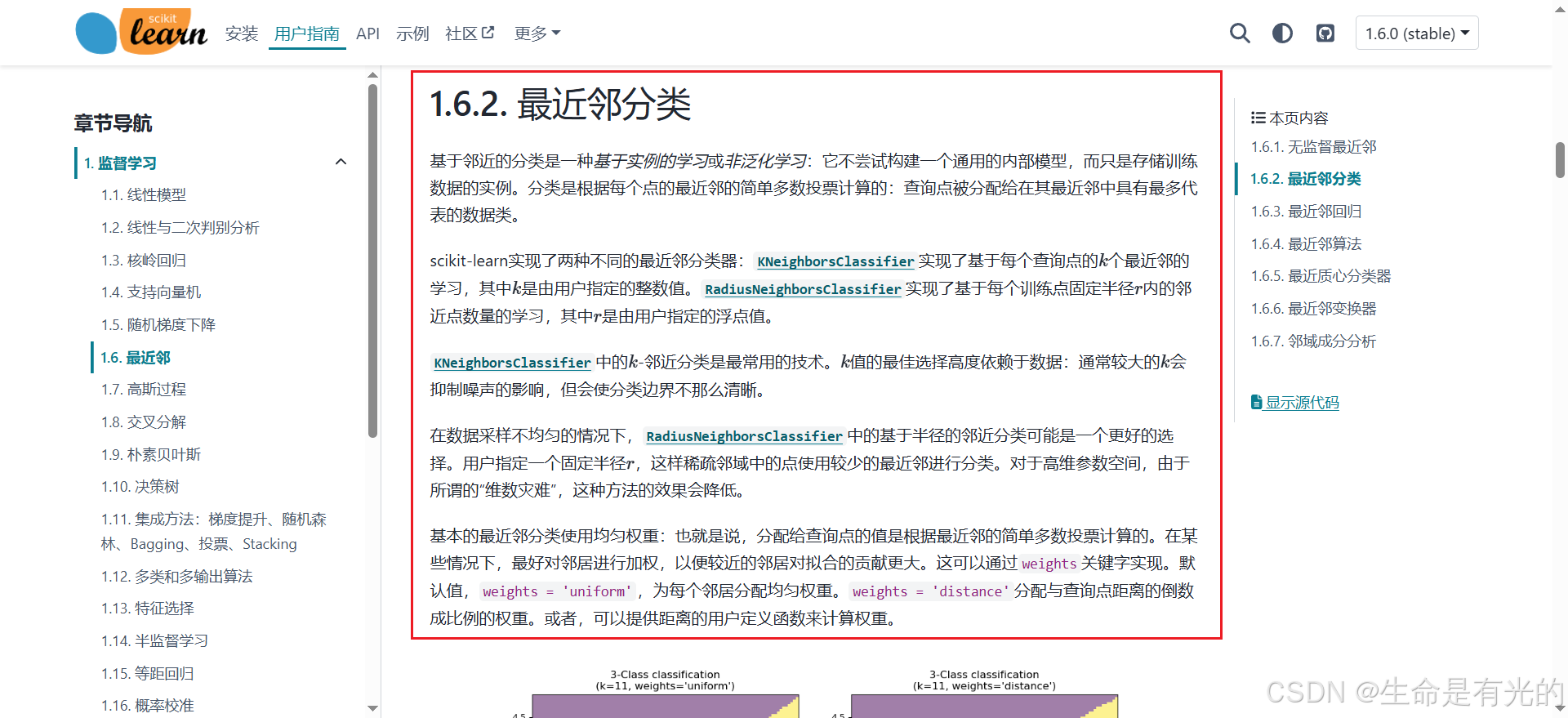Image resolution: width=1568 pixels, height=718 pixels.
Task: Jump to 1.6.6. 最近邻变换器 section
Action: click(x=1313, y=309)
